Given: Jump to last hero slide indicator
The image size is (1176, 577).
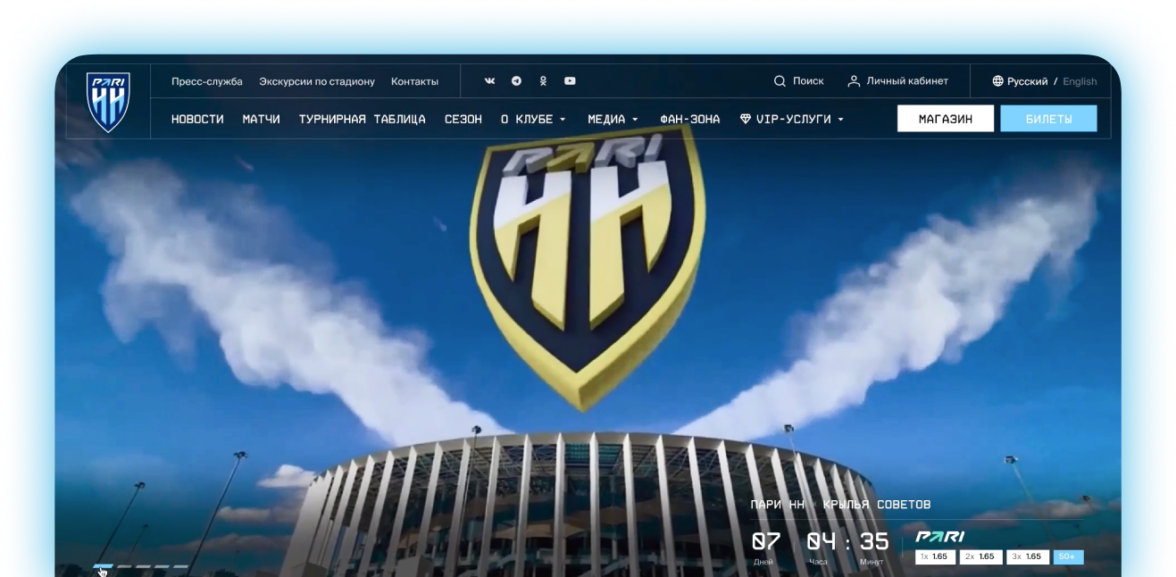Looking at the screenshot, I should point(181,566).
